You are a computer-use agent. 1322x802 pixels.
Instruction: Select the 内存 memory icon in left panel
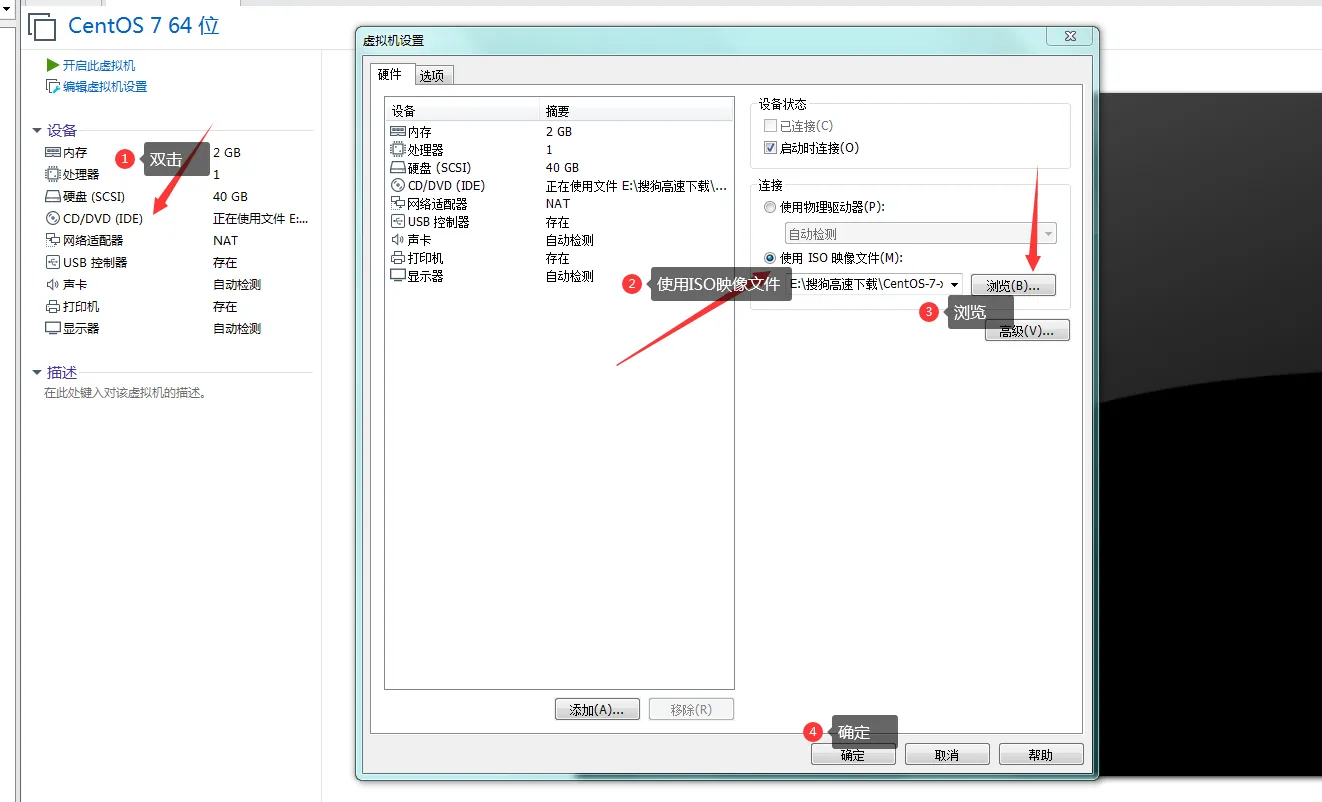(53, 153)
